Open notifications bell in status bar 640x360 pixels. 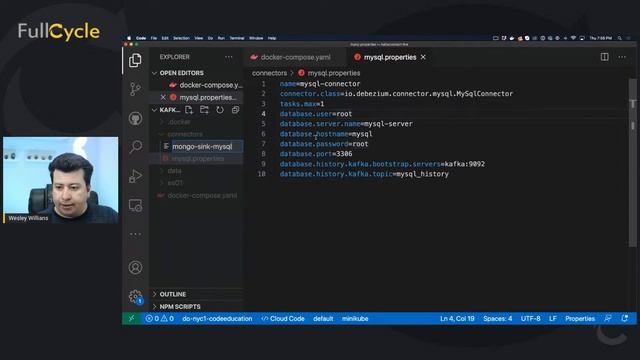[x=624, y=318]
